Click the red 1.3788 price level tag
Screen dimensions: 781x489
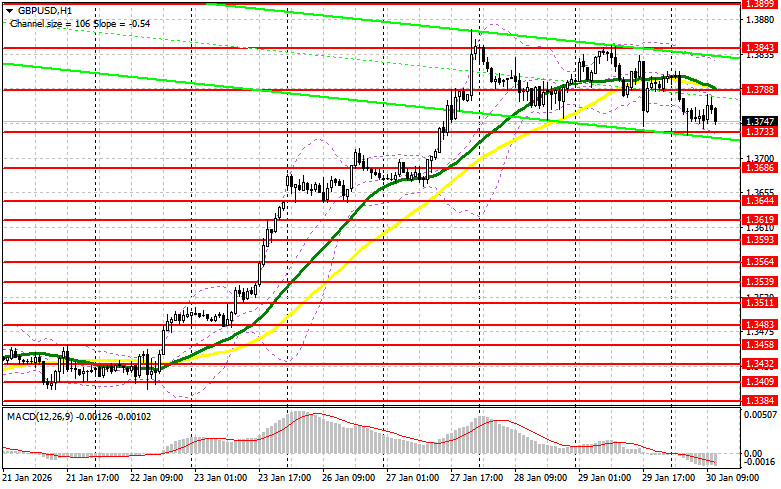point(759,90)
